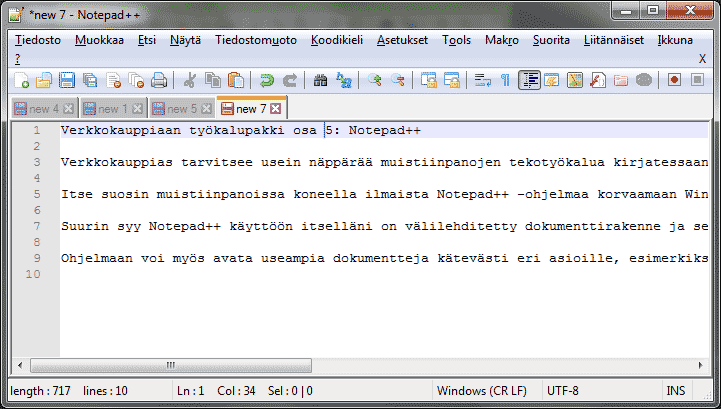Zoom in toolbar icon
This screenshot has height=409, width=721.
point(374,80)
